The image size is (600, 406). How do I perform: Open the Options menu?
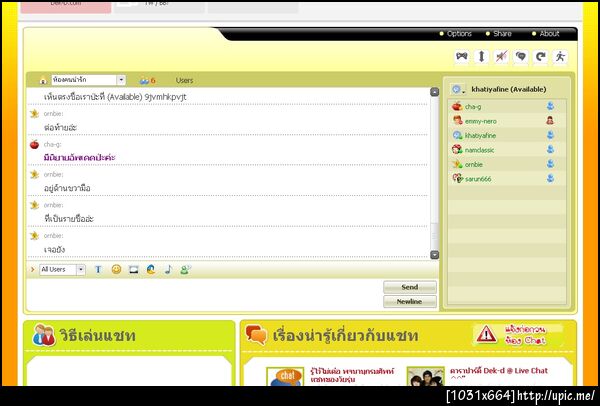click(x=459, y=34)
